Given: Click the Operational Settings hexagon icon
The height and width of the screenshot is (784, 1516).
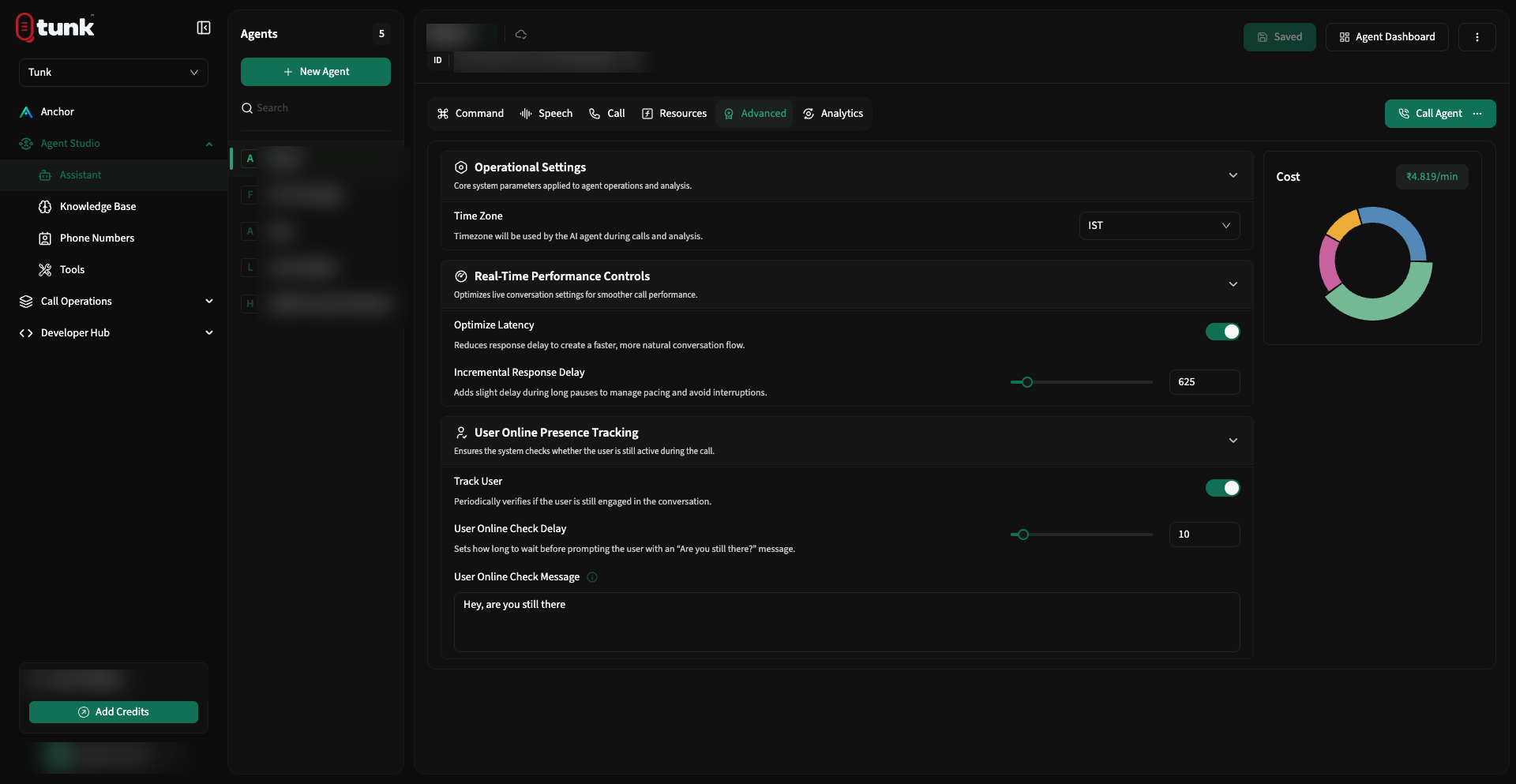Looking at the screenshot, I should click(x=461, y=167).
